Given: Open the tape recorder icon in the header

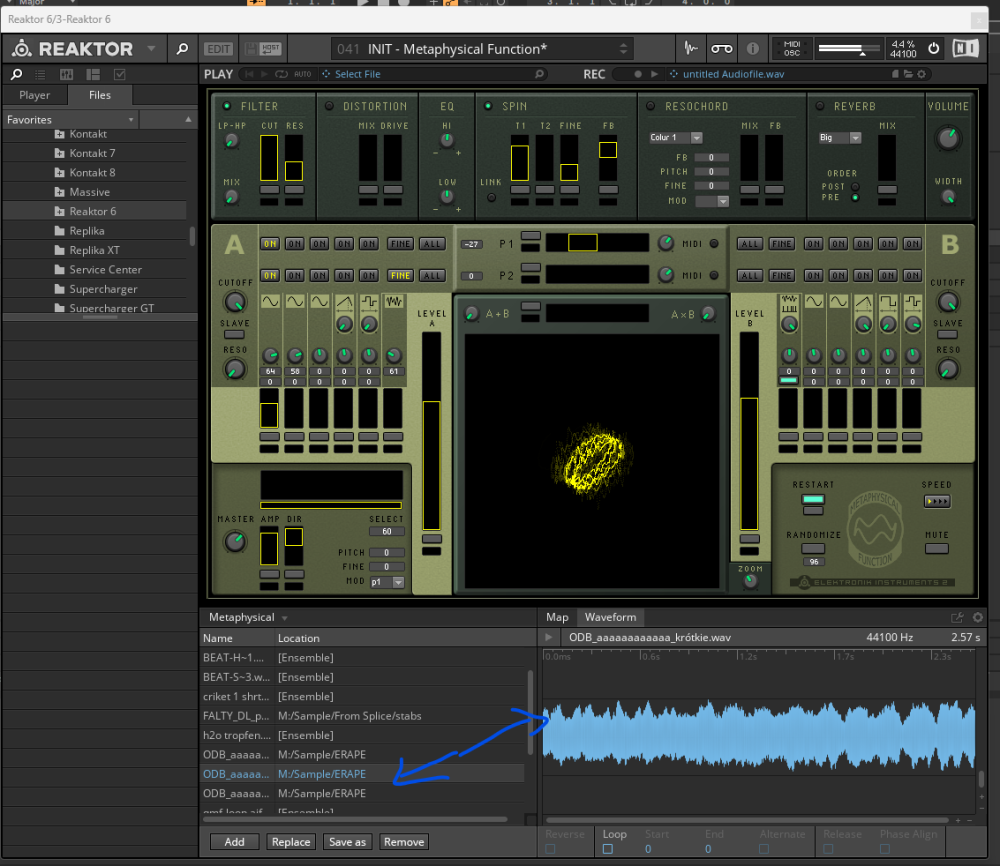Looking at the screenshot, I should coord(721,48).
